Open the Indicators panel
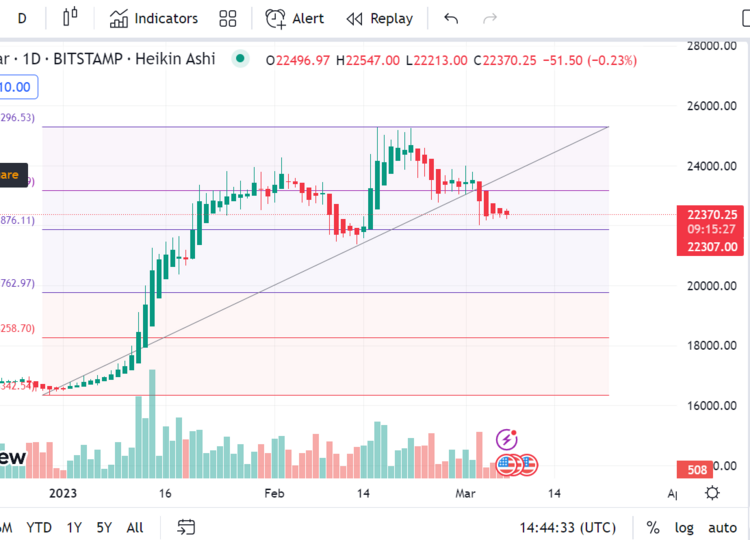750x540 pixels. click(x=154, y=18)
